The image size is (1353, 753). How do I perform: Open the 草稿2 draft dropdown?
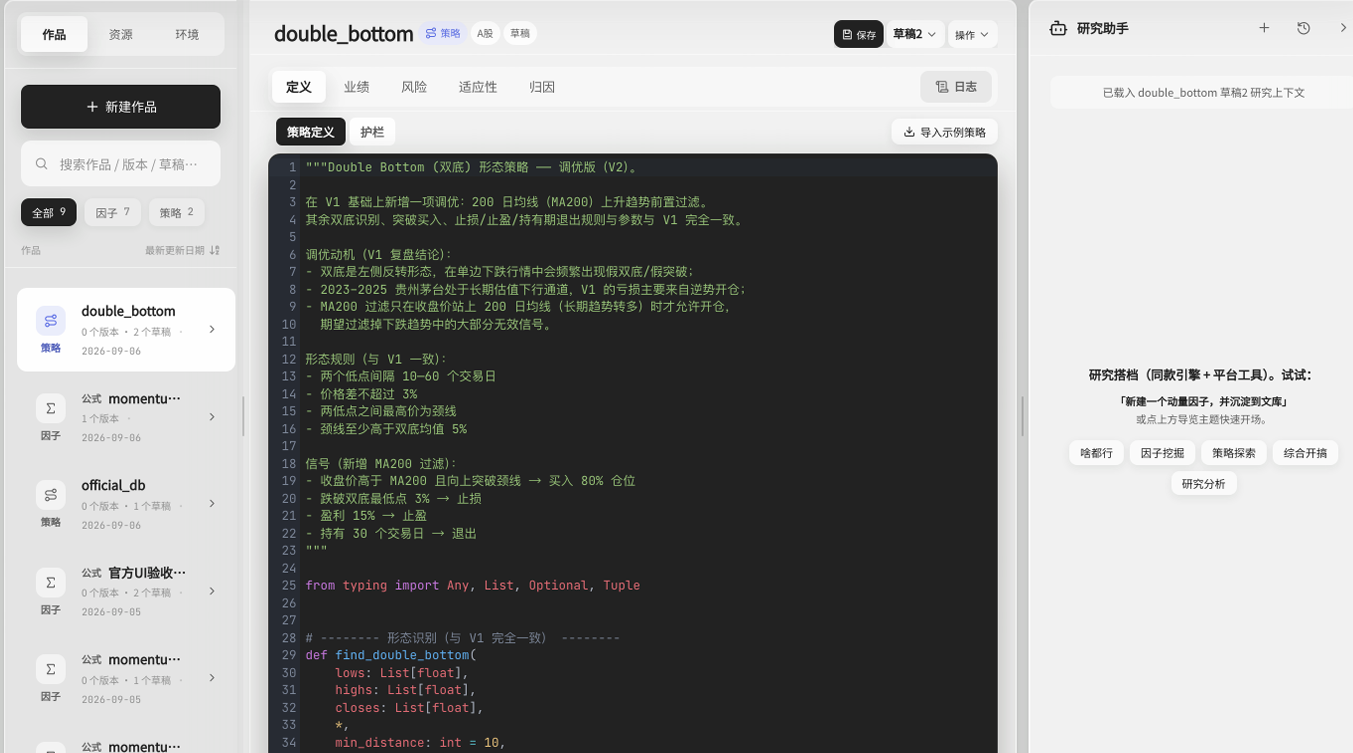pyautogui.click(x=914, y=34)
